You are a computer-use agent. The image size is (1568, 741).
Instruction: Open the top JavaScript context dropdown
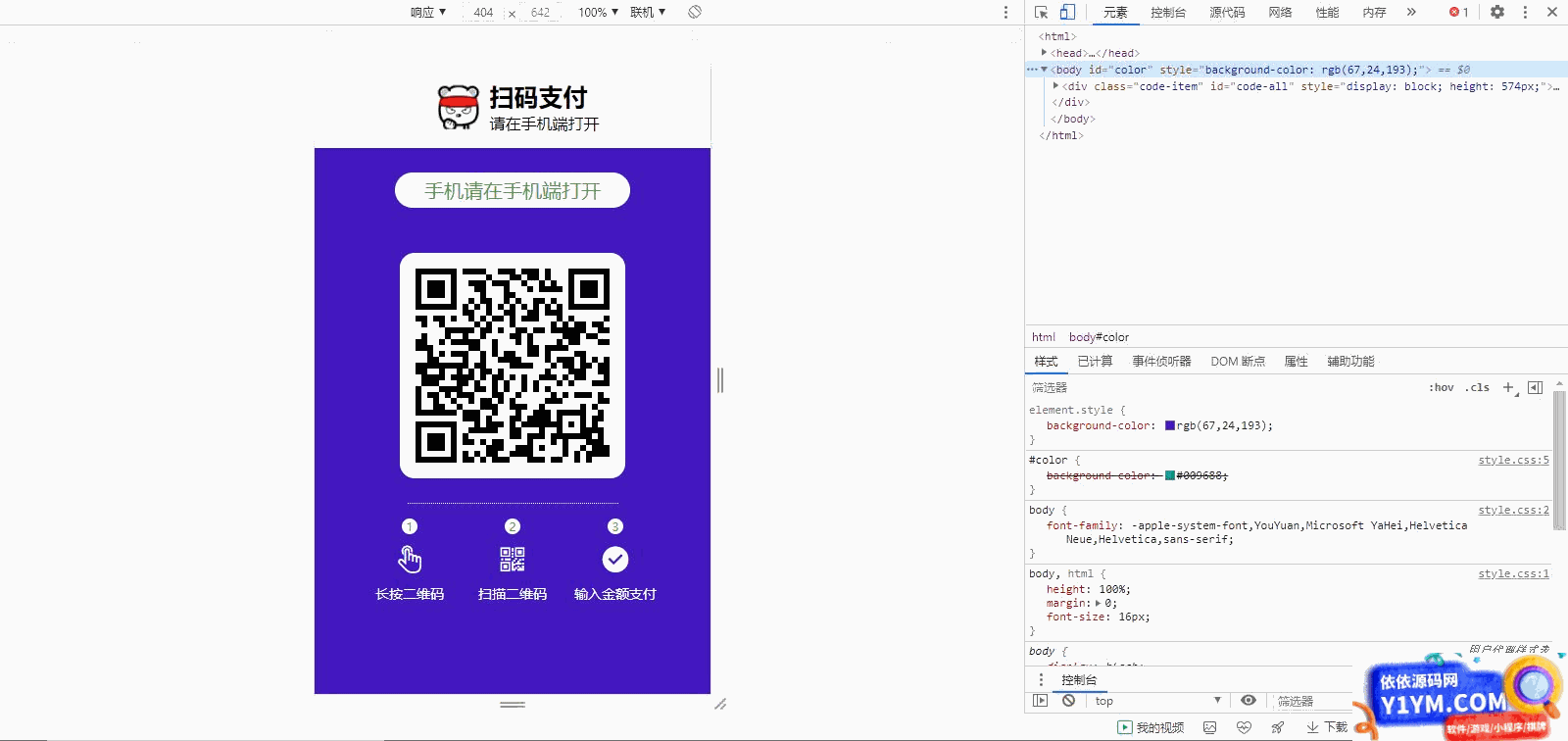[x=1157, y=701]
